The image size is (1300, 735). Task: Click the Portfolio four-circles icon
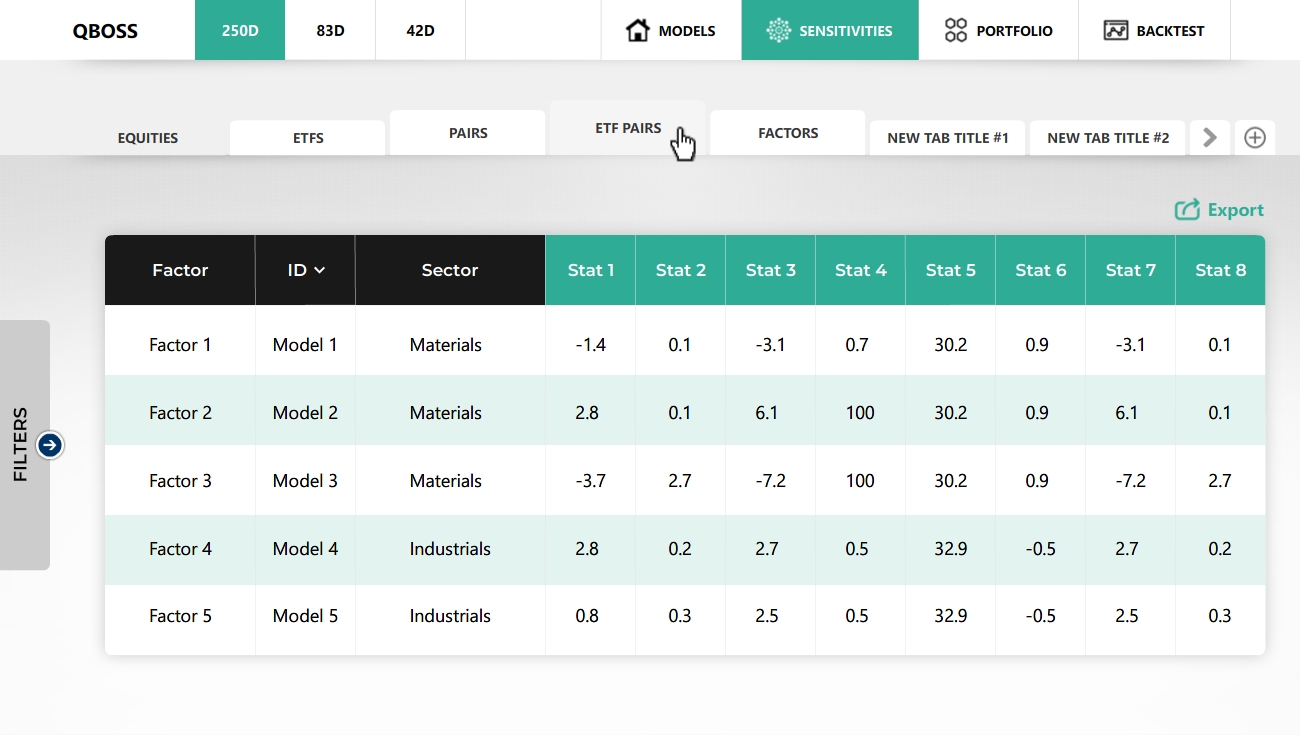956,30
